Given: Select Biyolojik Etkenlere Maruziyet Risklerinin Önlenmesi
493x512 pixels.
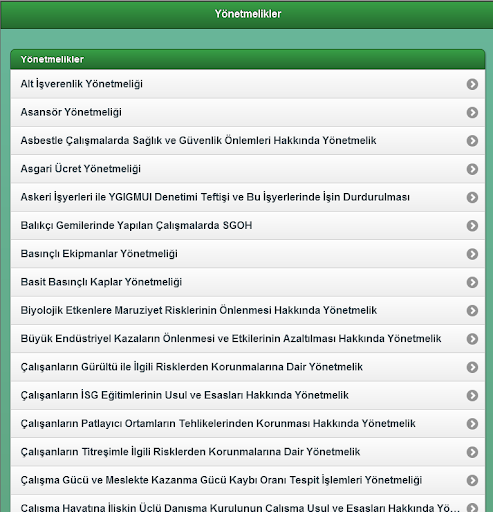Looking at the screenshot, I should click(x=248, y=311).
